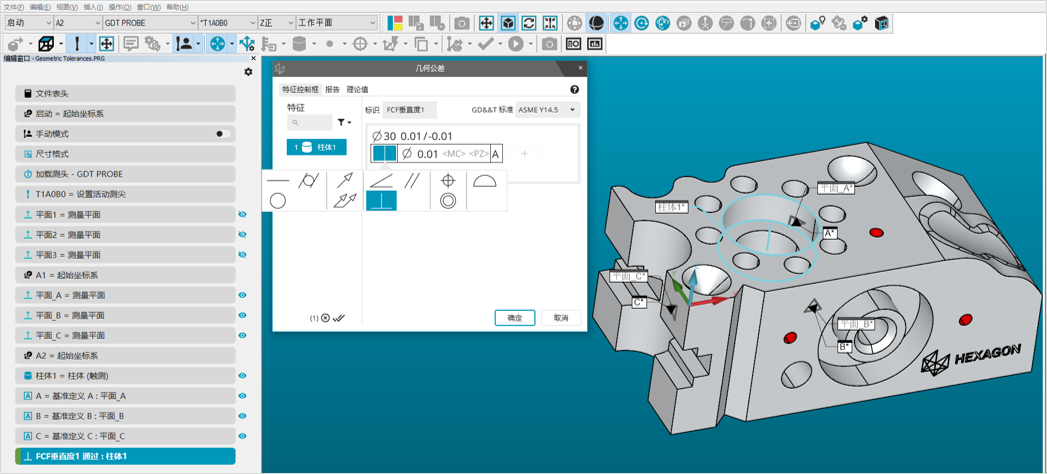Image resolution: width=1047 pixels, height=474 pixels.
Task: Select the angularity tolerance symbol
Action: point(381,181)
